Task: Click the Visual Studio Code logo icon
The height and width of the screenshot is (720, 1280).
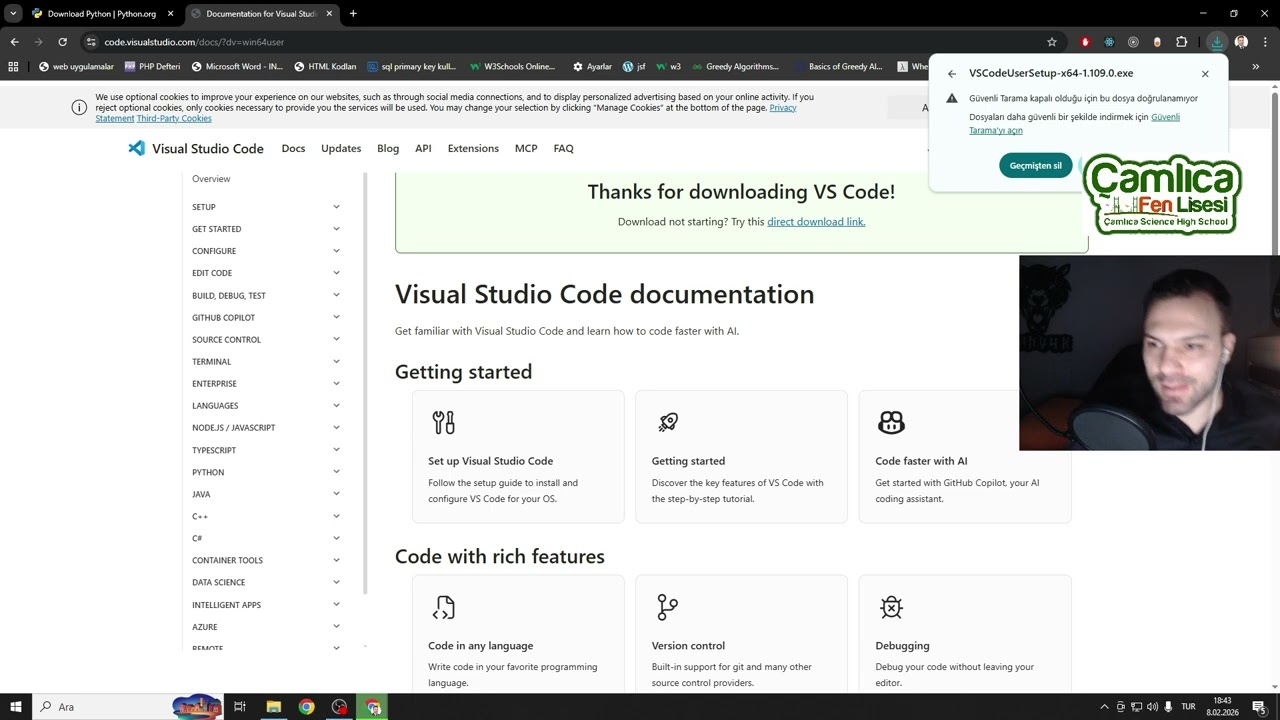Action: pos(136,148)
